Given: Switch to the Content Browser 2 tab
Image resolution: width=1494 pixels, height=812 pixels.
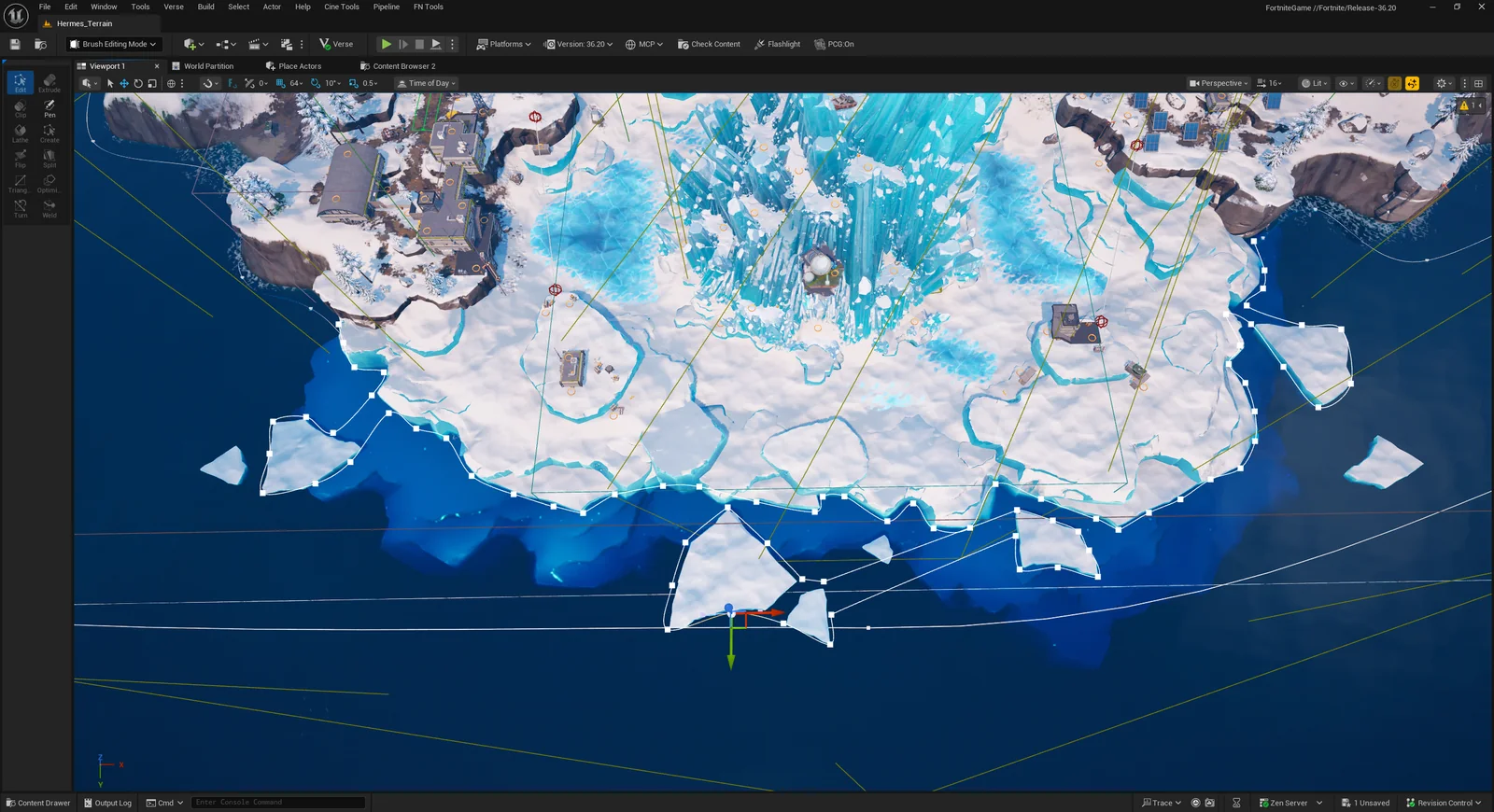Looking at the screenshot, I should [398, 66].
